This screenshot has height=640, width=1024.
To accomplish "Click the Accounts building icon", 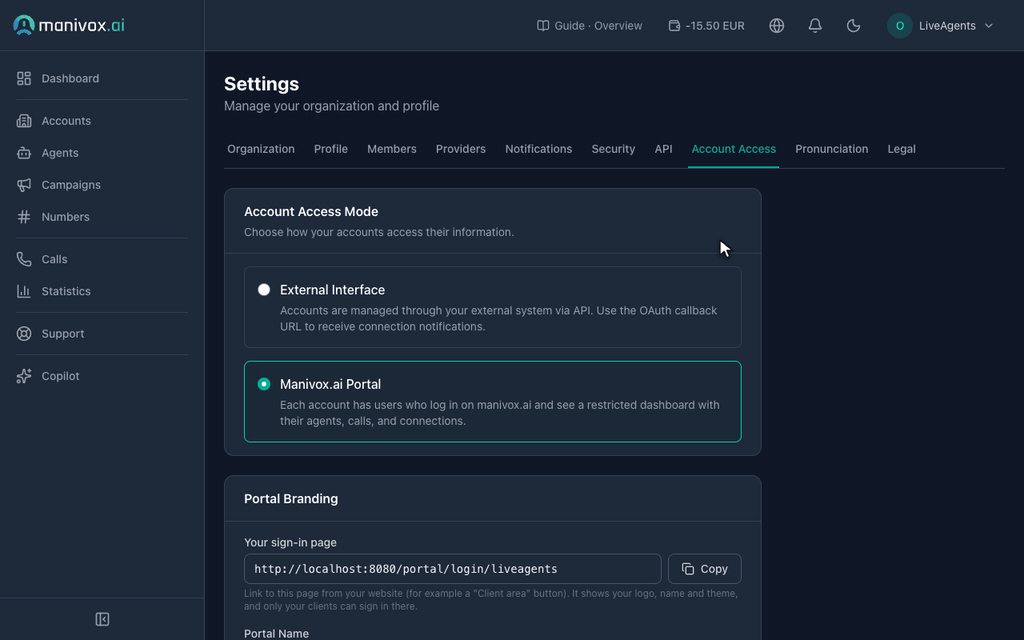I will pyautogui.click(x=24, y=121).
